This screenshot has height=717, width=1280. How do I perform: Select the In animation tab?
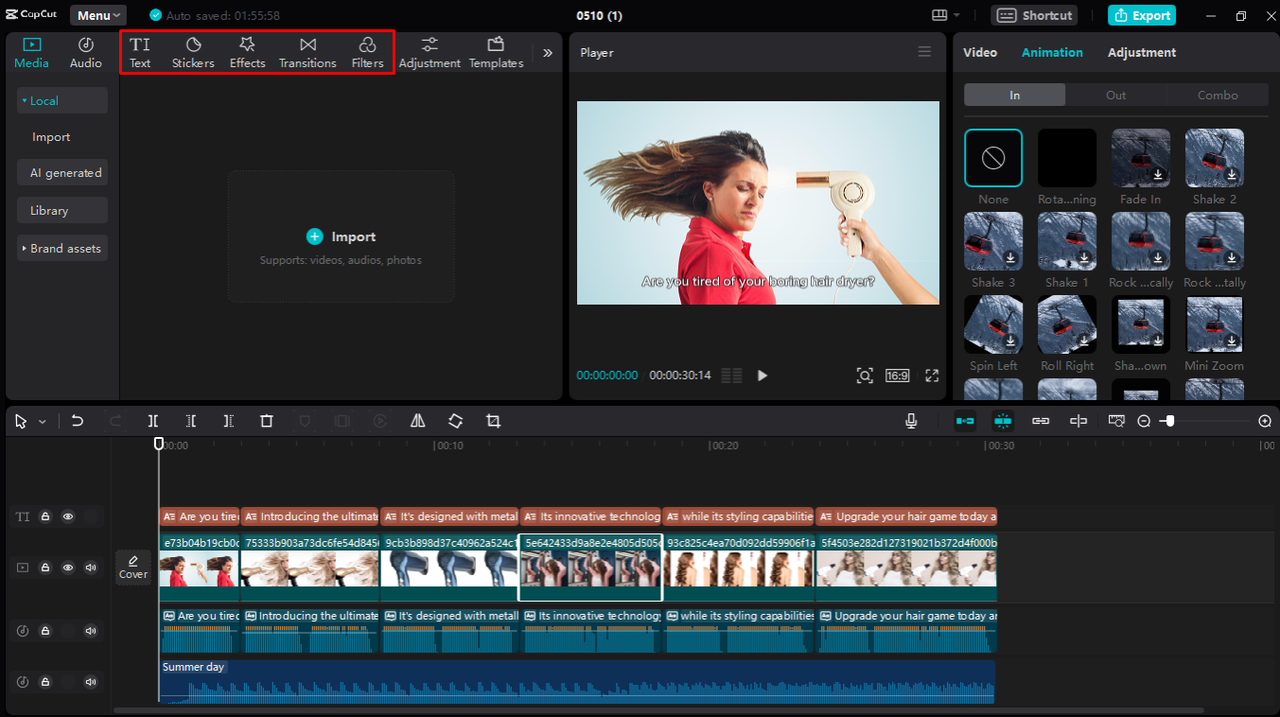coord(1015,95)
